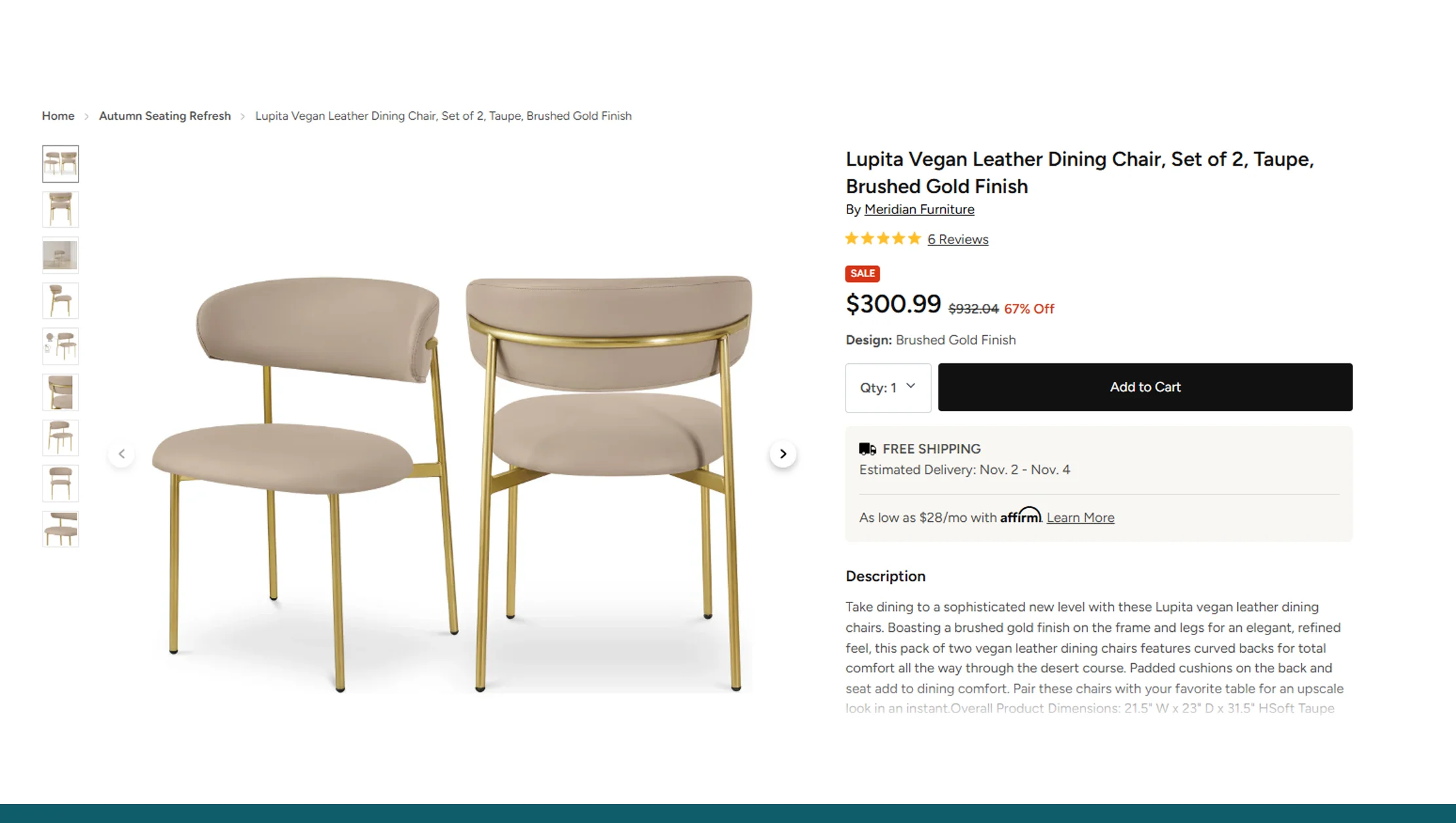Go to the Home breadcrumb

58,116
